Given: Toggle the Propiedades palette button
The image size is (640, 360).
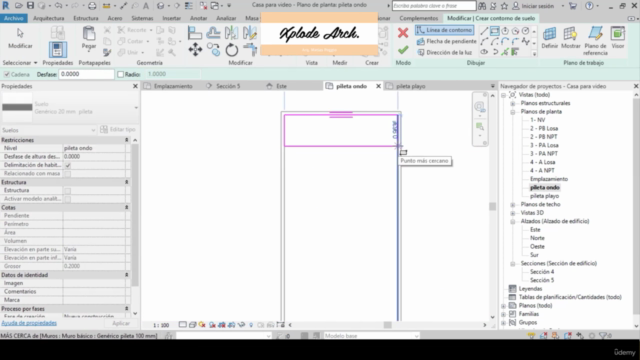Looking at the screenshot, I should pos(58,49).
